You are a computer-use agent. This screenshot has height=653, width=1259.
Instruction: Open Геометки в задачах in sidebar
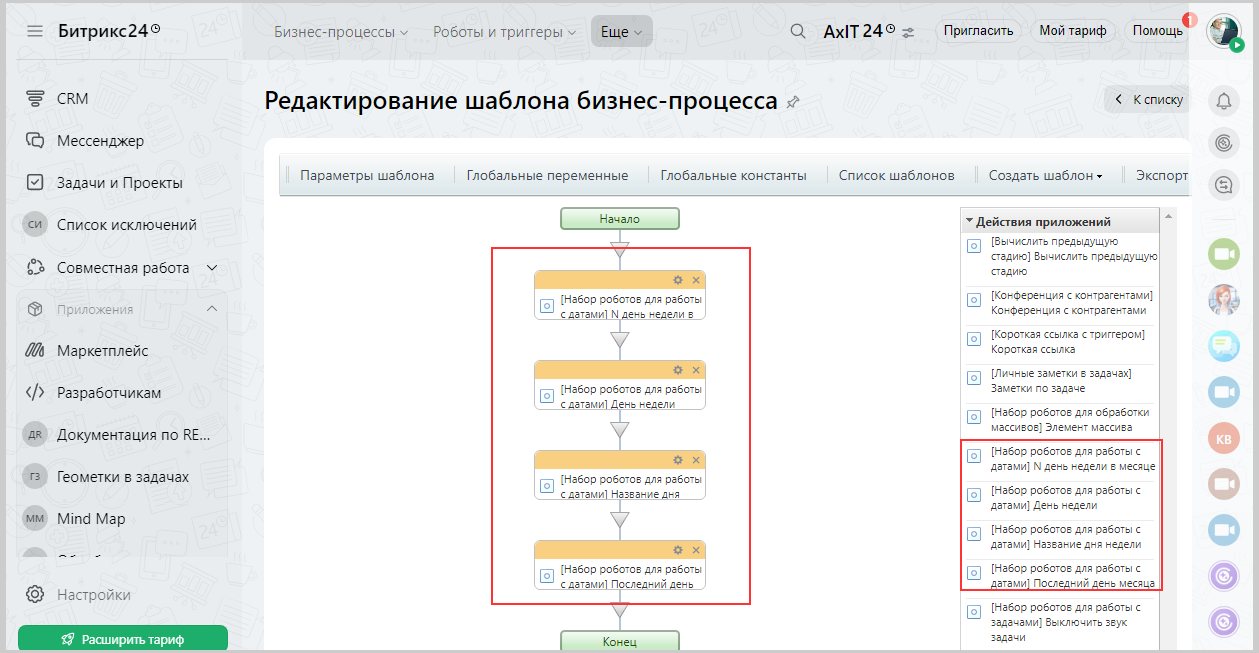click(123, 477)
